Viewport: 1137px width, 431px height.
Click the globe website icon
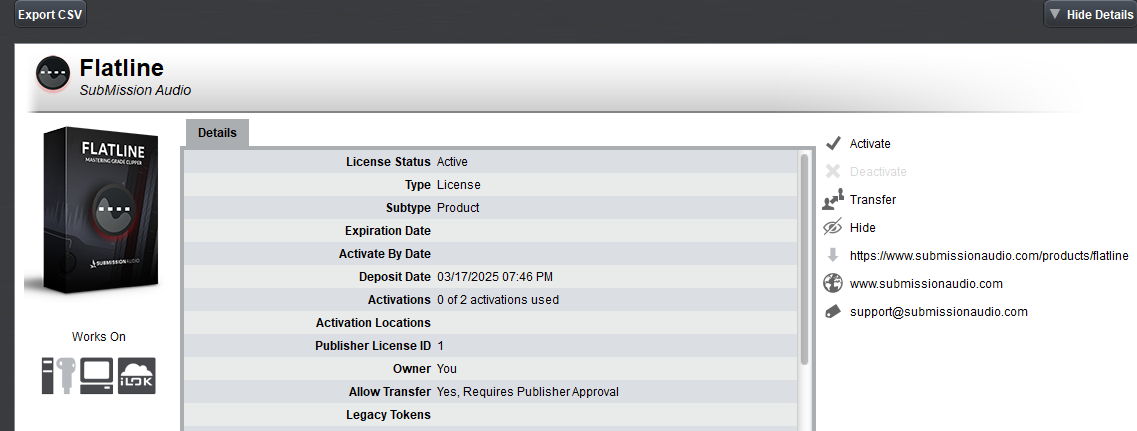832,284
